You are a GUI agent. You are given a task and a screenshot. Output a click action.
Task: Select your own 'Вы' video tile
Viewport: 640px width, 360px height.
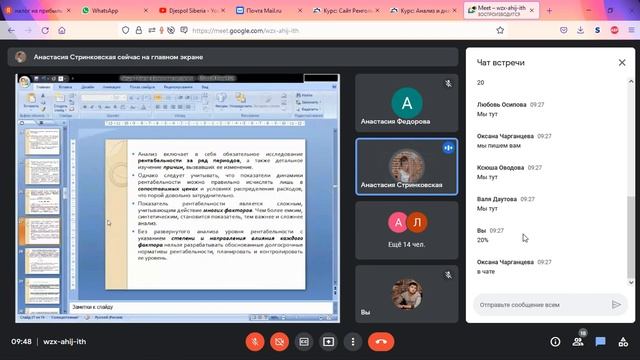[407, 294]
